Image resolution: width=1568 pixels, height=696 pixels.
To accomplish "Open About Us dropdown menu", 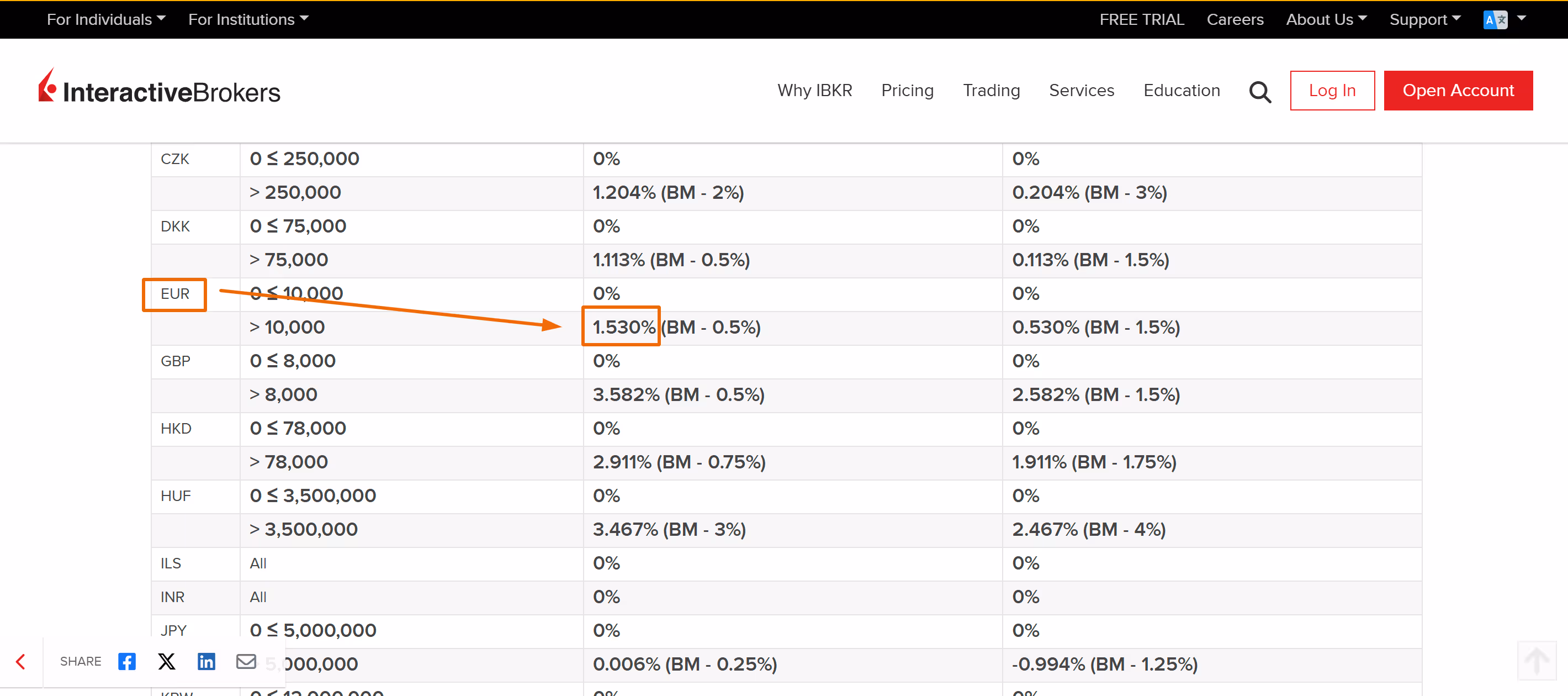I will coord(1326,19).
